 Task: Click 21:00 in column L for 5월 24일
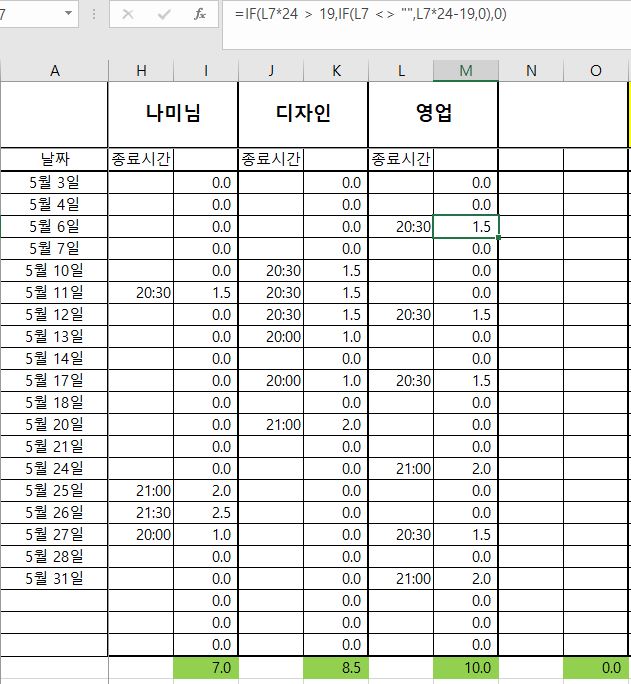(401, 469)
